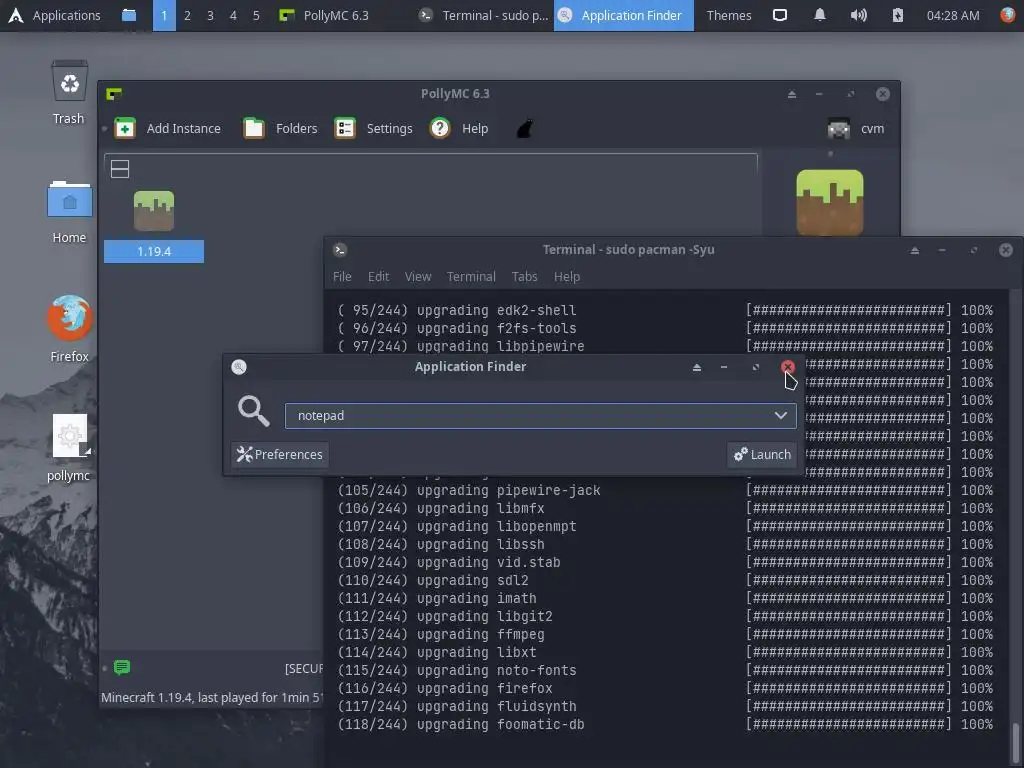
Task: Open the Tabs menu in Terminal
Action: point(524,277)
